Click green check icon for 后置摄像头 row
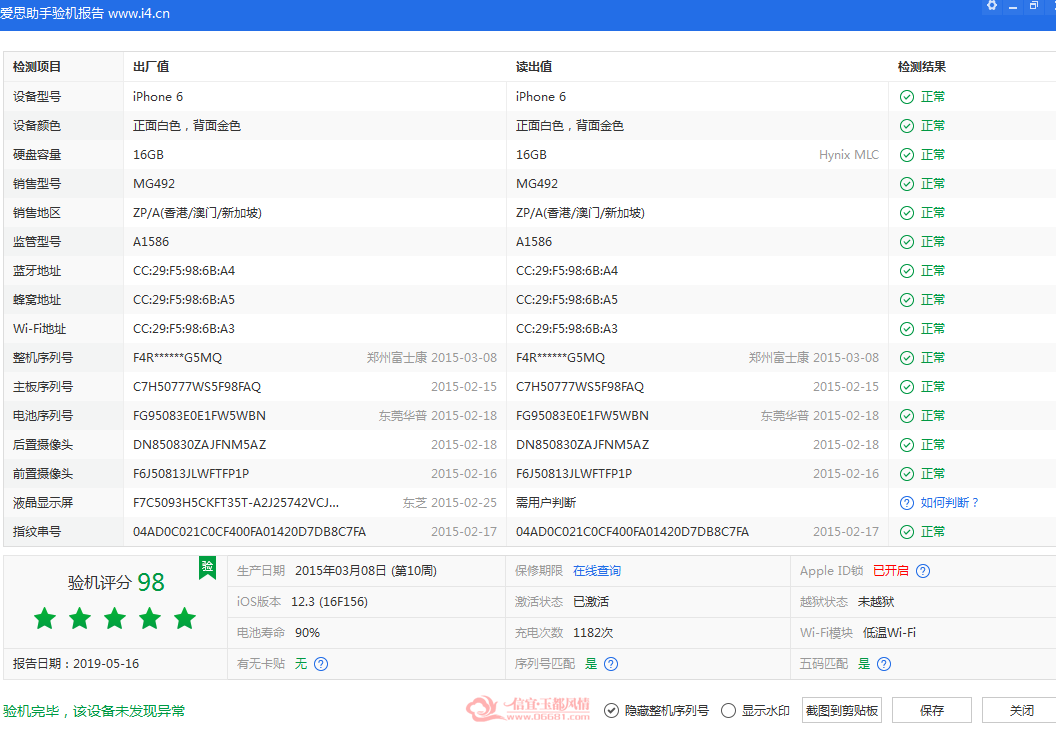1056x730 pixels. coord(906,444)
